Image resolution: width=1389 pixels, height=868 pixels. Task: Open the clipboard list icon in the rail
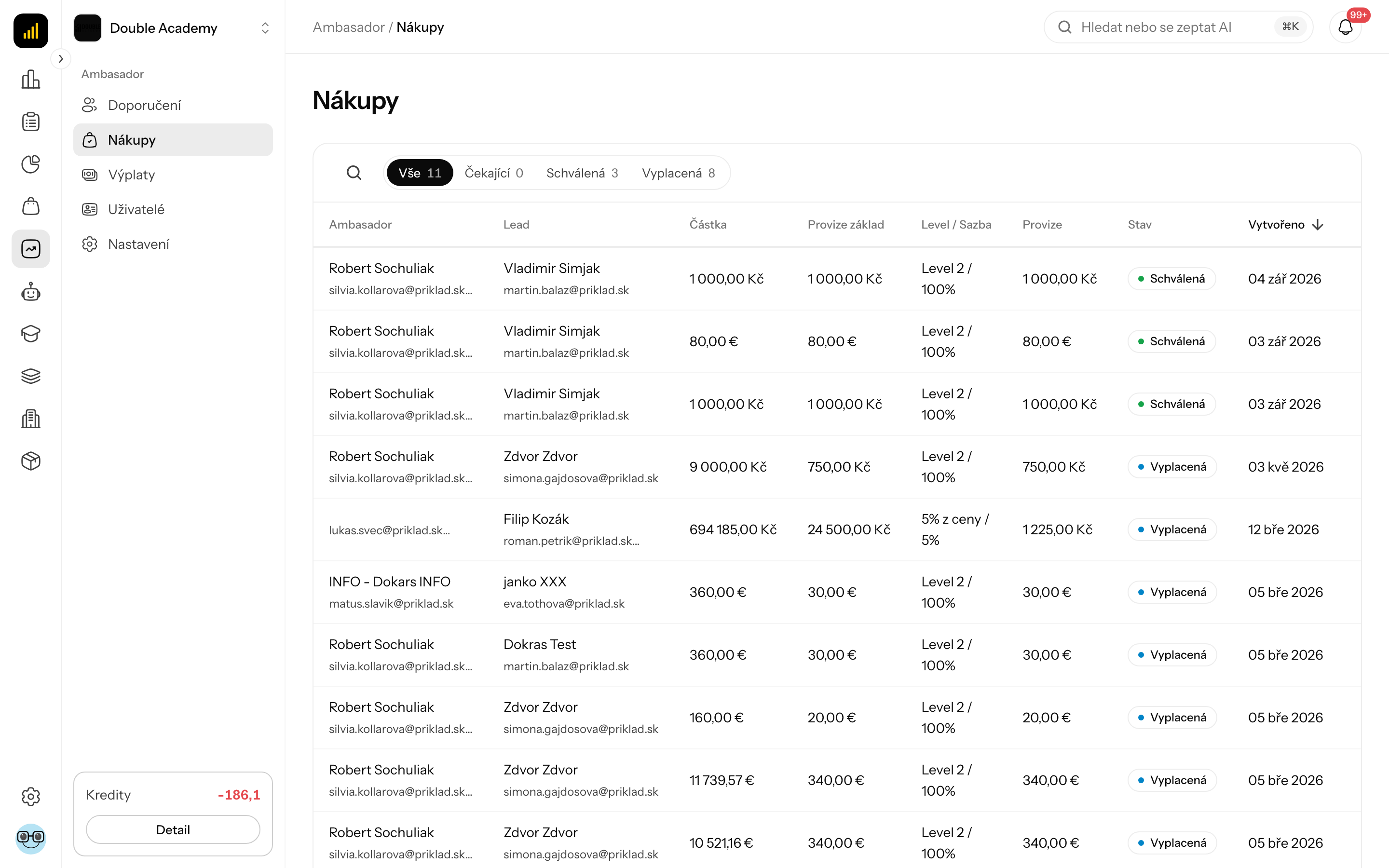(31, 122)
